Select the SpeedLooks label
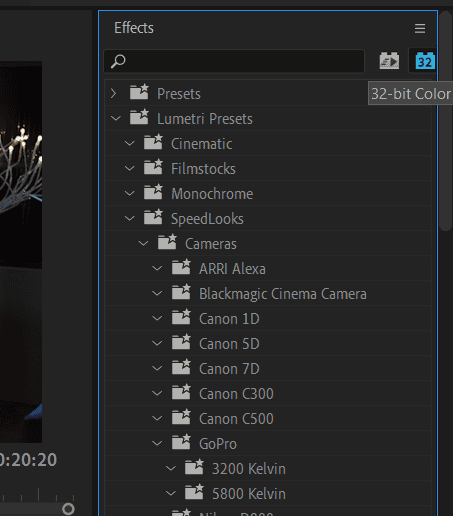Image resolution: width=453 pixels, height=516 pixels. pyautogui.click(x=207, y=219)
